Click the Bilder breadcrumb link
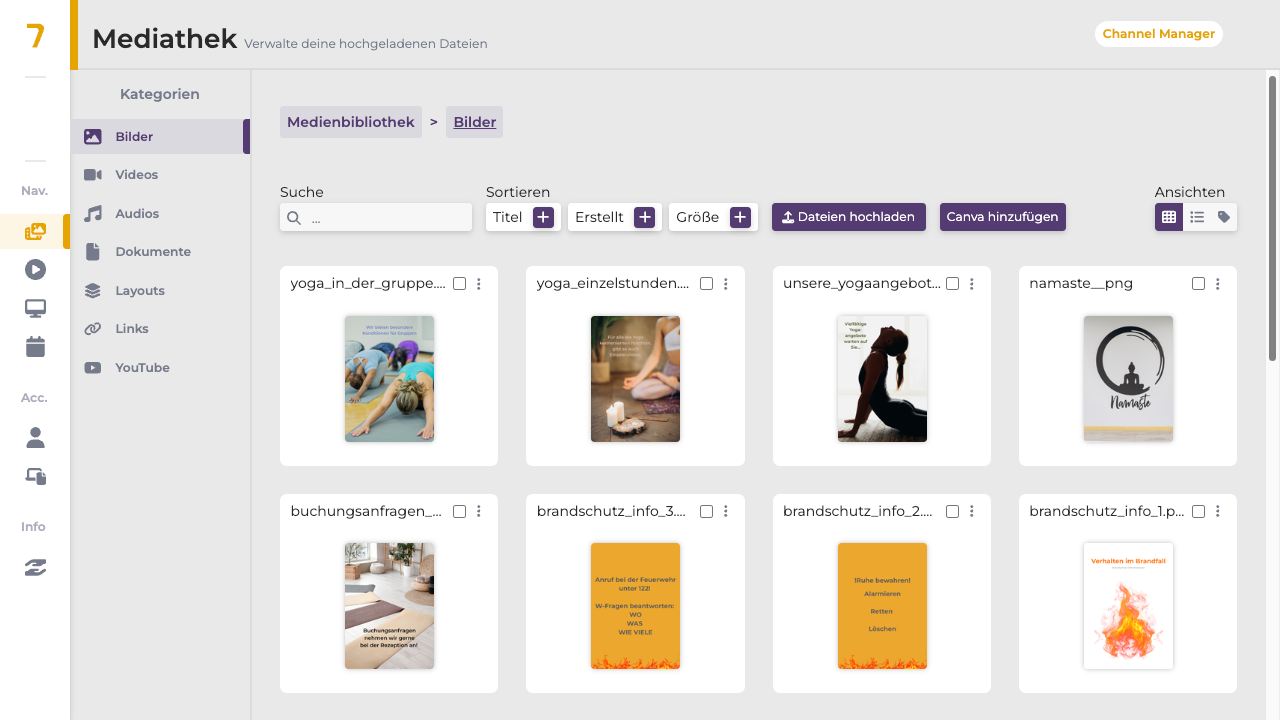The height and width of the screenshot is (720, 1280). [x=475, y=122]
